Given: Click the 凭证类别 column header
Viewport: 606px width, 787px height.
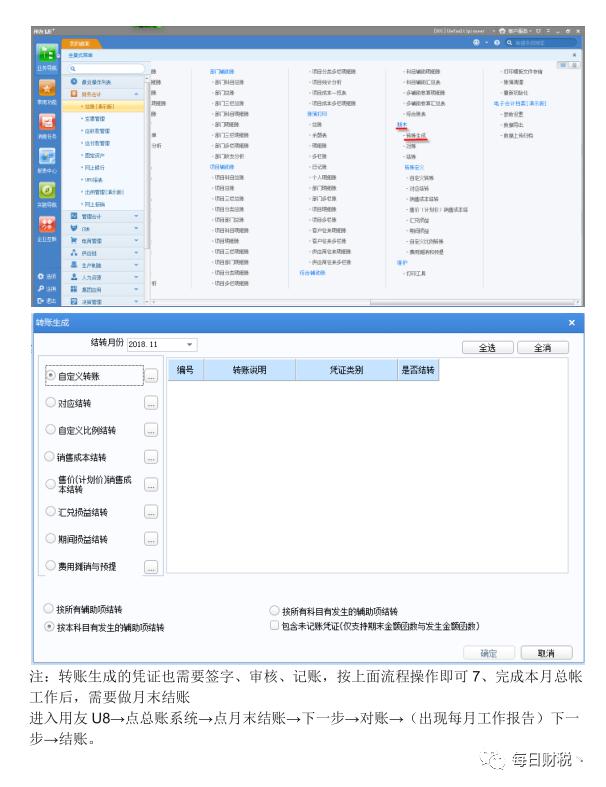Looking at the screenshot, I should (x=346, y=370).
